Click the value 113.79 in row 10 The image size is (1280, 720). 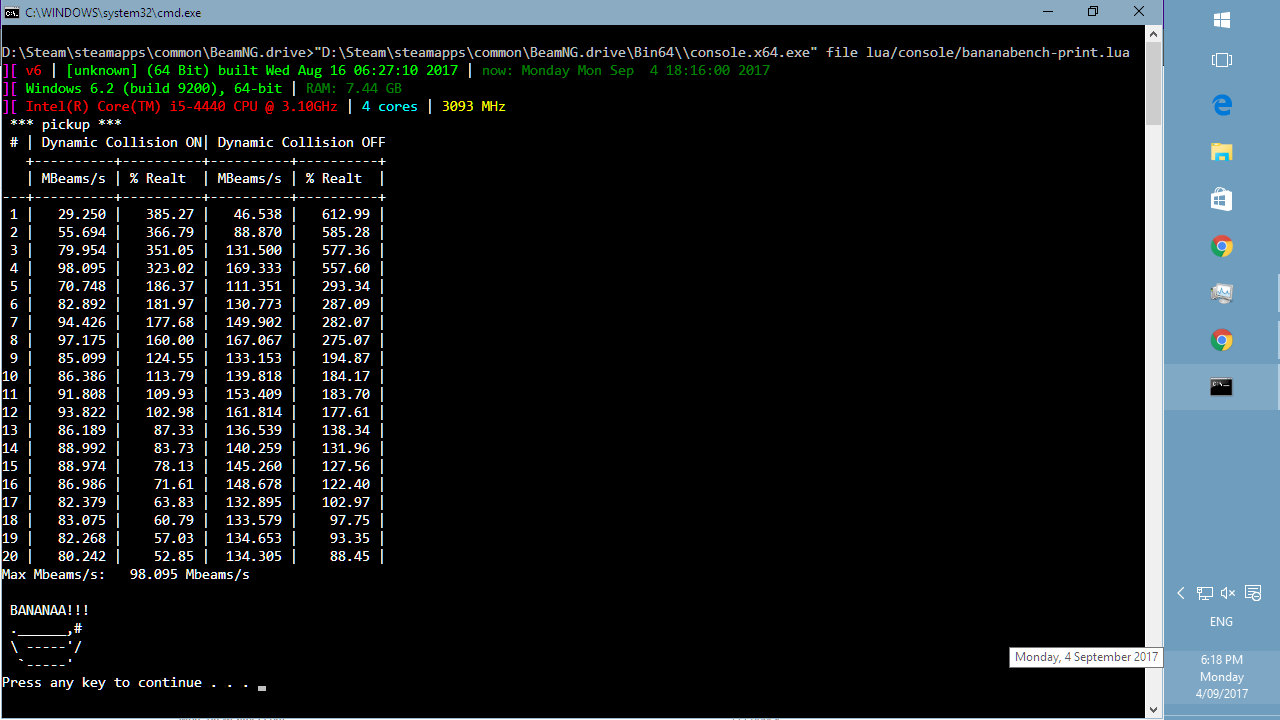pos(170,376)
